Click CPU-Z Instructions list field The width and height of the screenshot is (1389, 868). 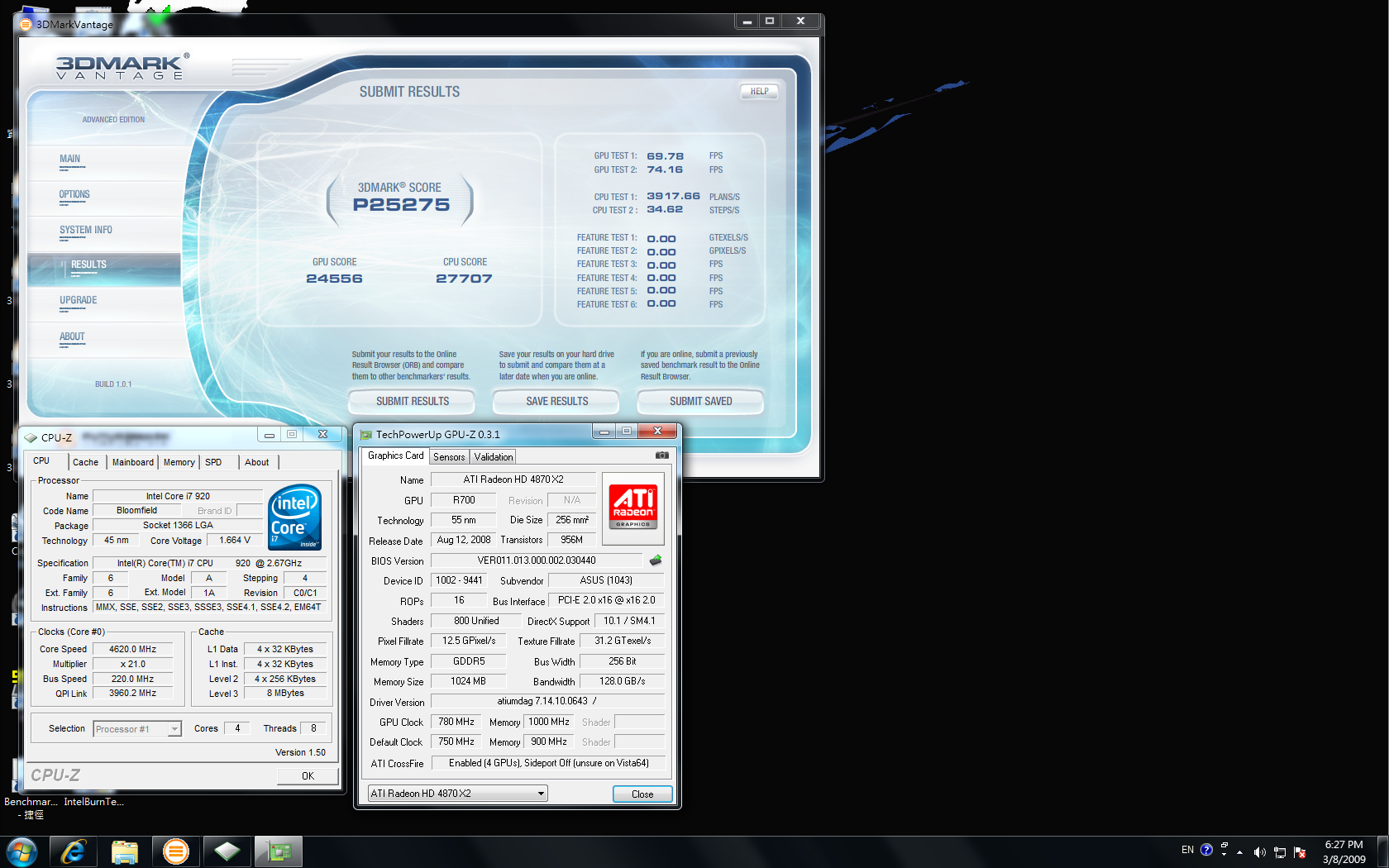[x=209, y=608]
